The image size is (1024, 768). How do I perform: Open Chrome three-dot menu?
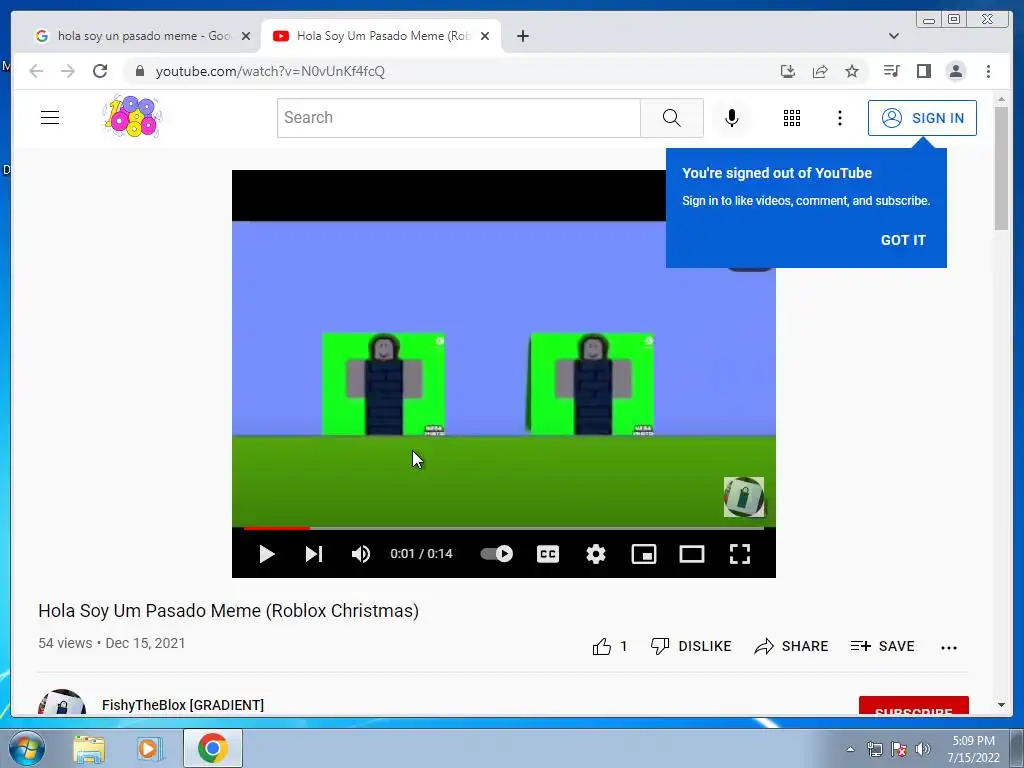(988, 71)
